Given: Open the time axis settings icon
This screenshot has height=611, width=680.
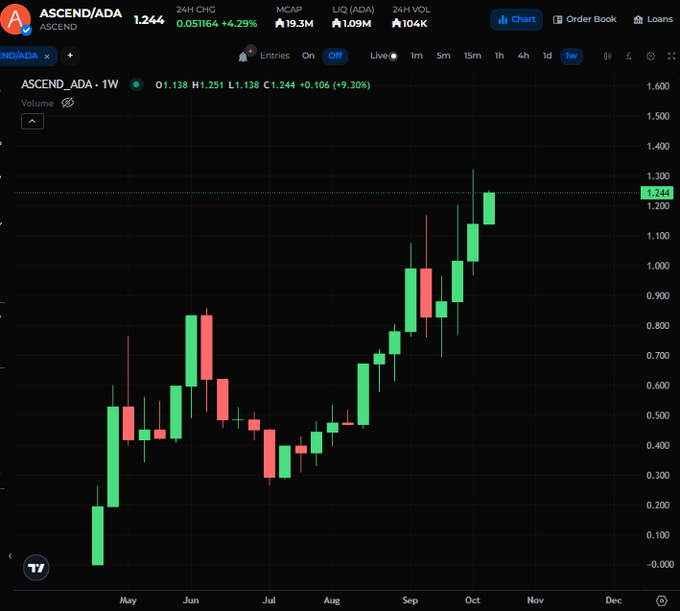Looking at the screenshot, I should (661, 601).
